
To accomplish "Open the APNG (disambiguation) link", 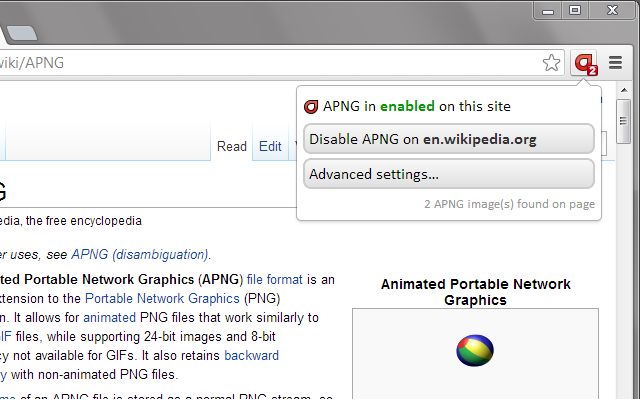I will pos(140,255).
